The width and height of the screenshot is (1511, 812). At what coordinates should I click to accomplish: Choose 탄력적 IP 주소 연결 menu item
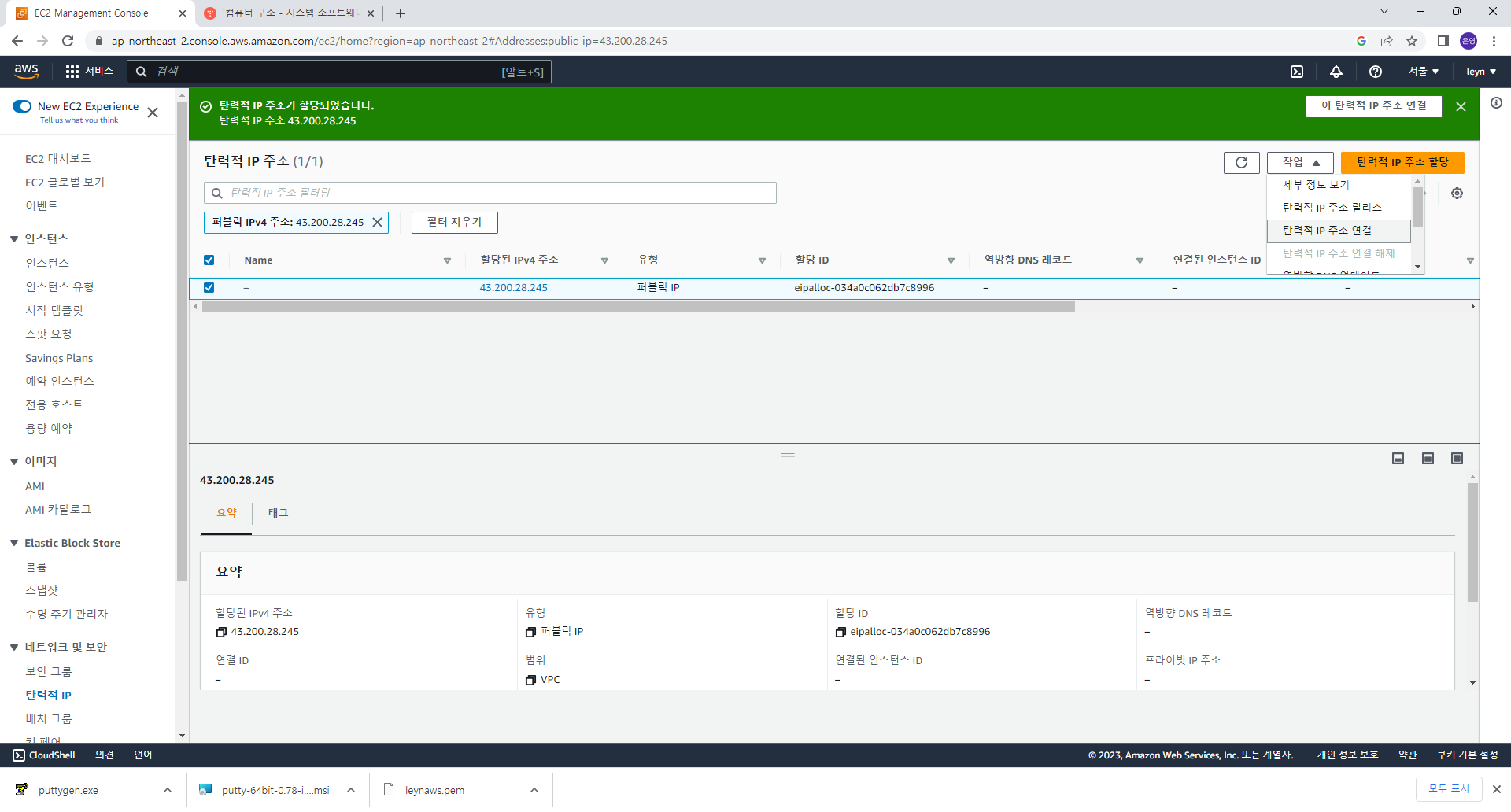click(x=1339, y=231)
